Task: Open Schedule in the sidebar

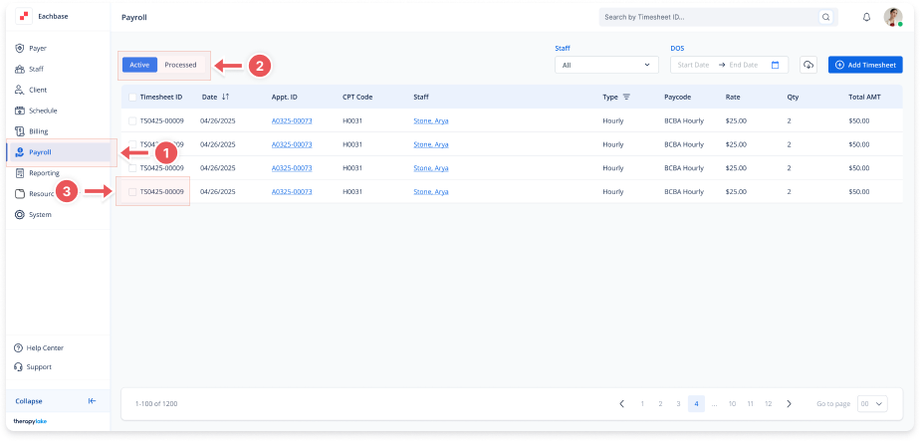Action: pos(42,110)
